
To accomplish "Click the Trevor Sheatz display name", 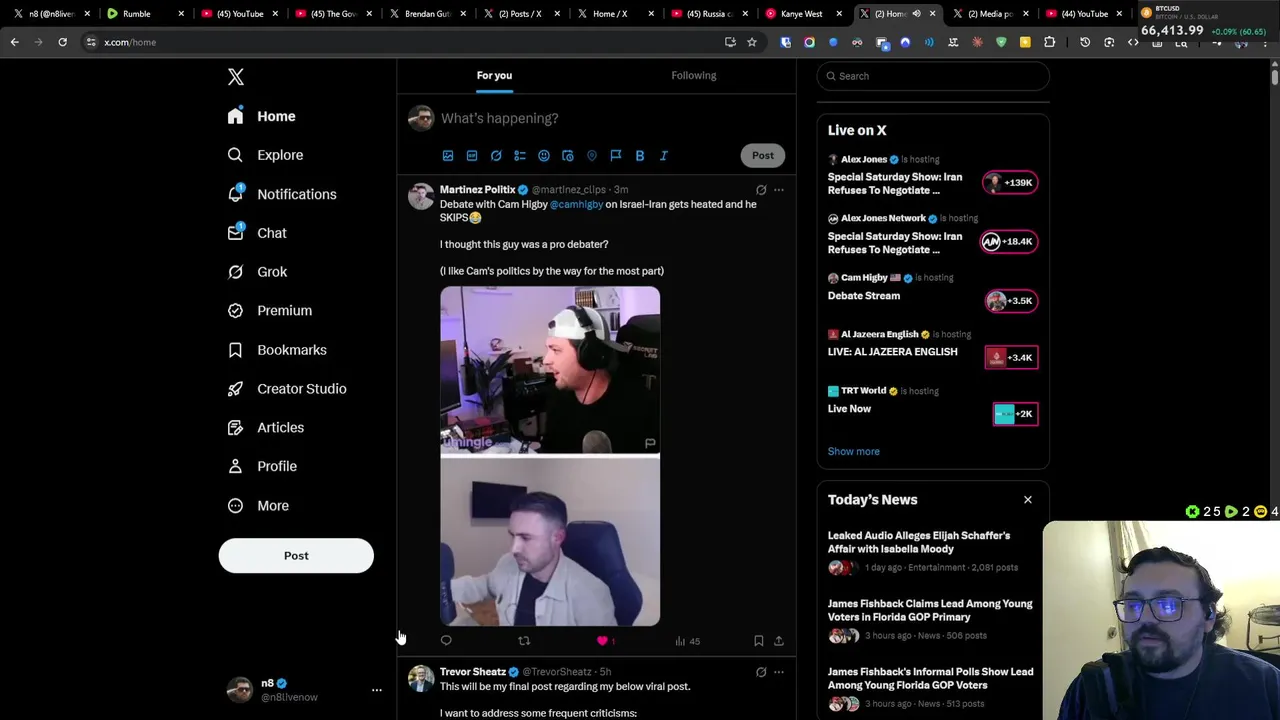I will (473, 672).
